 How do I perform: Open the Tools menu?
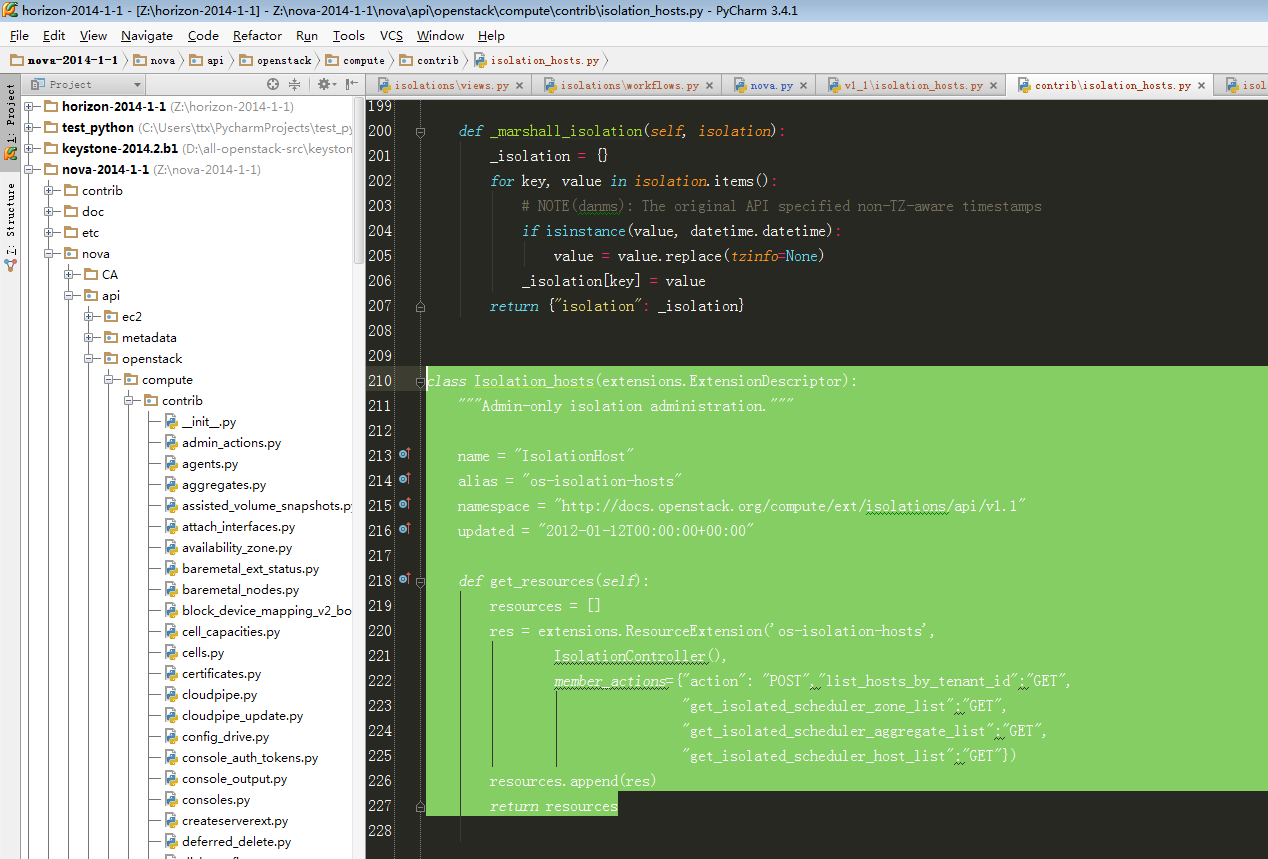point(349,35)
